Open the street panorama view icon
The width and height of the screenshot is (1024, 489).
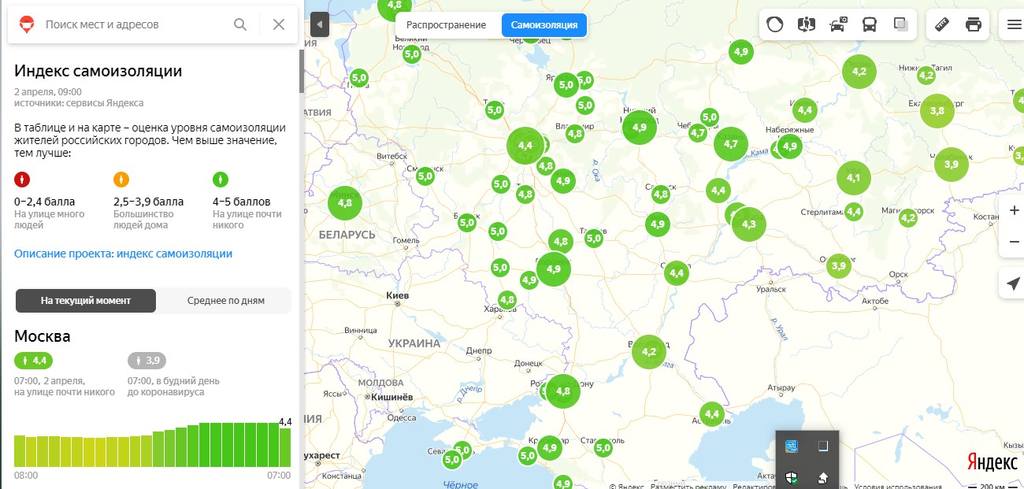pyautogui.click(x=807, y=25)
